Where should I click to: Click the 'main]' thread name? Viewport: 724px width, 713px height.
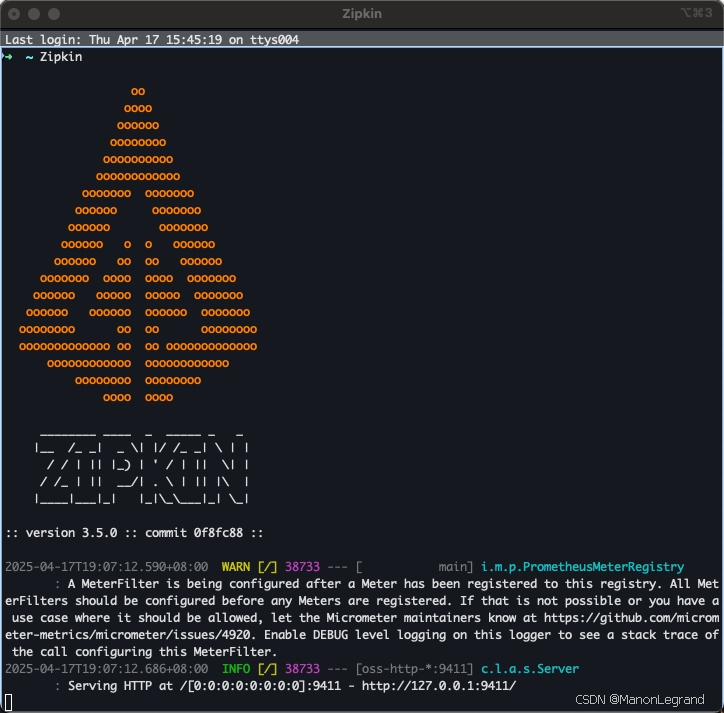point(456,567)
